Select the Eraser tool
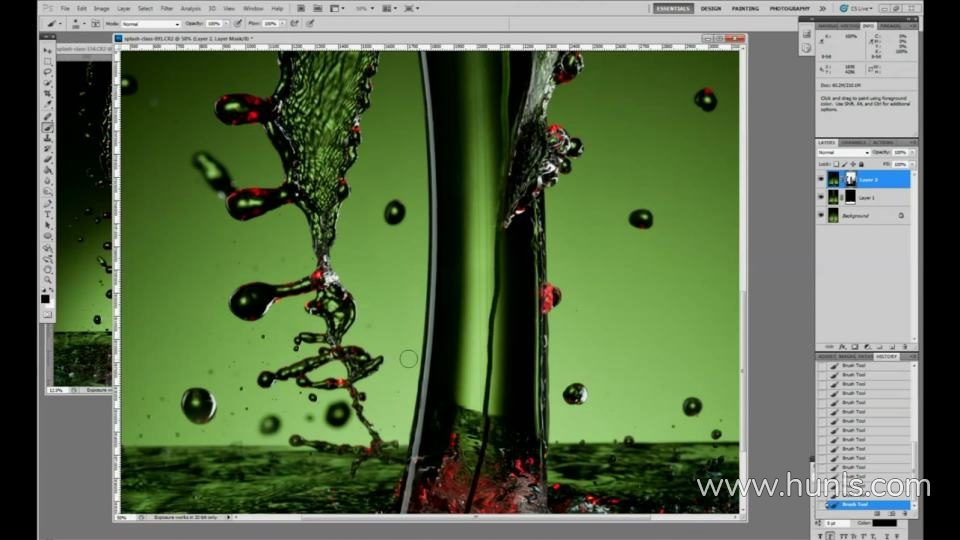The width and height of the screenshot is (960, 540). [48, 160]
